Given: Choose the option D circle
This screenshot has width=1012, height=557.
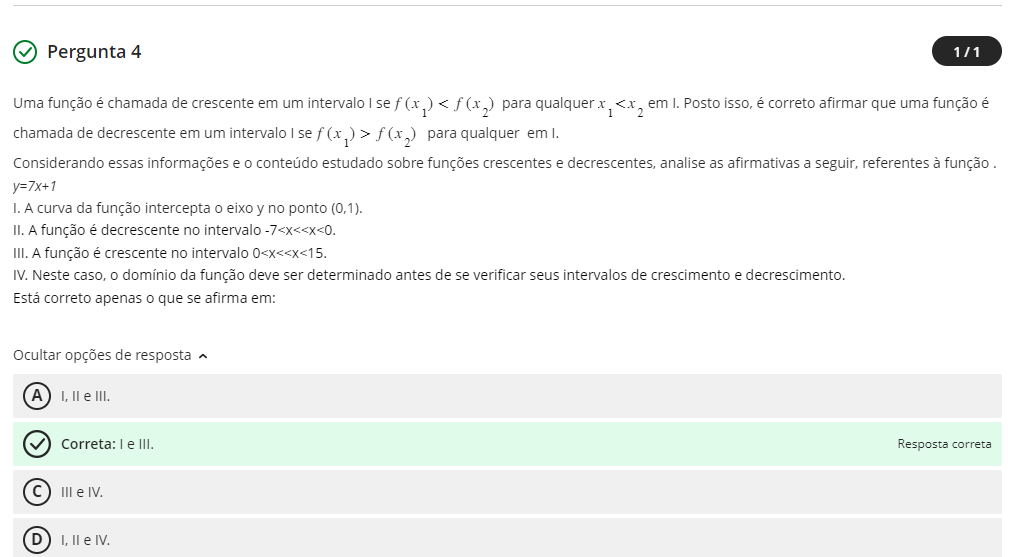Looking at the screenshot, I should [37, 540].
